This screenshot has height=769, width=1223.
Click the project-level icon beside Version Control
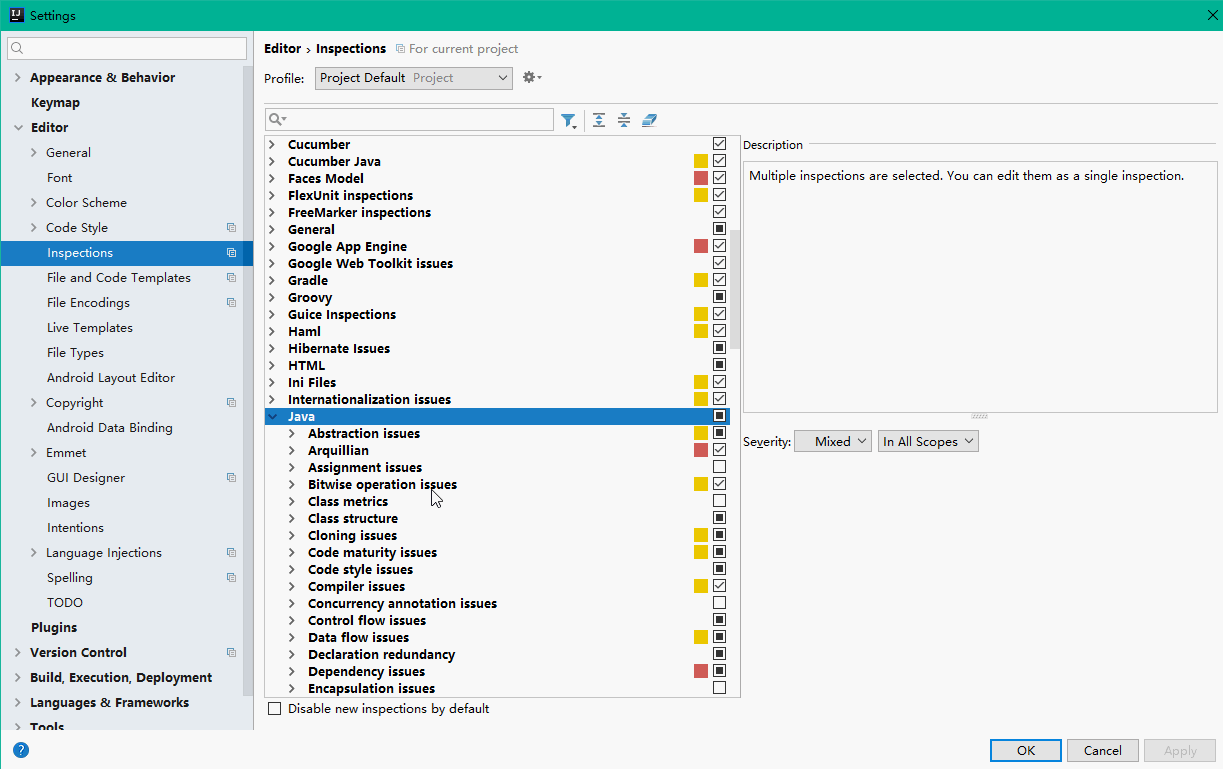tap(231, 653)
